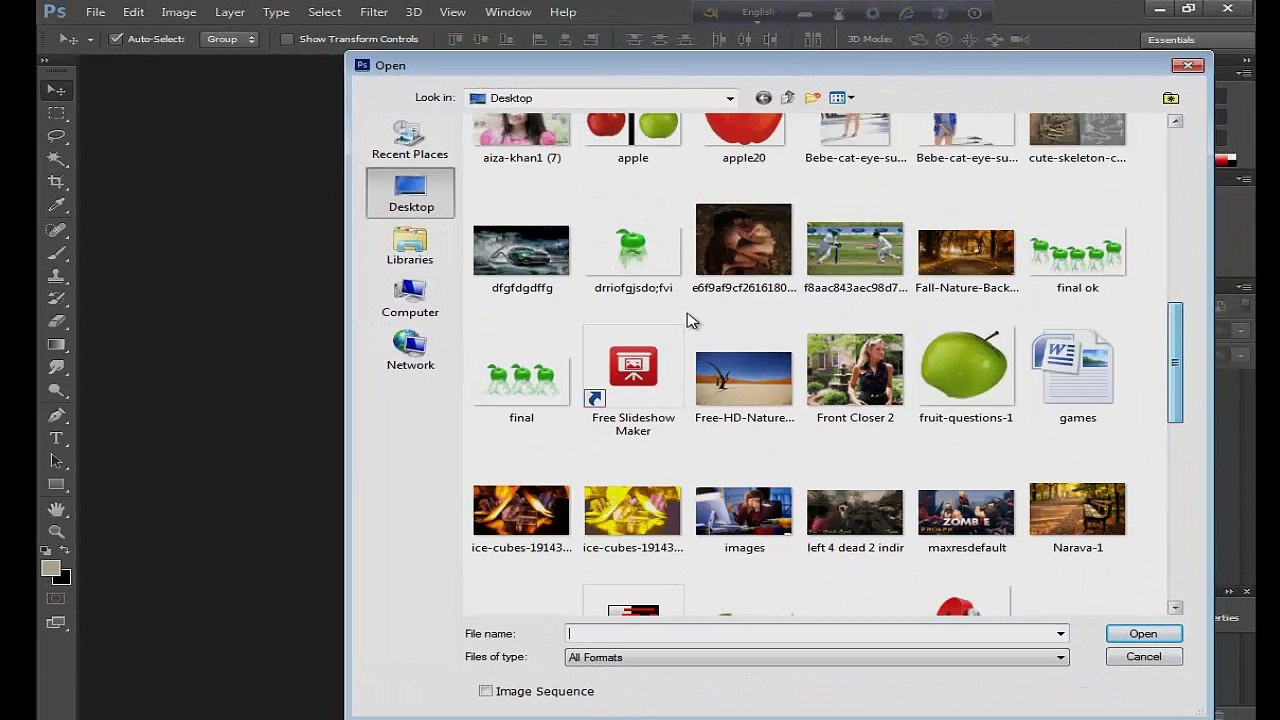This screenshot has height=720, width=1280.
Task: Go up one folder level
Action: [788, 98]
